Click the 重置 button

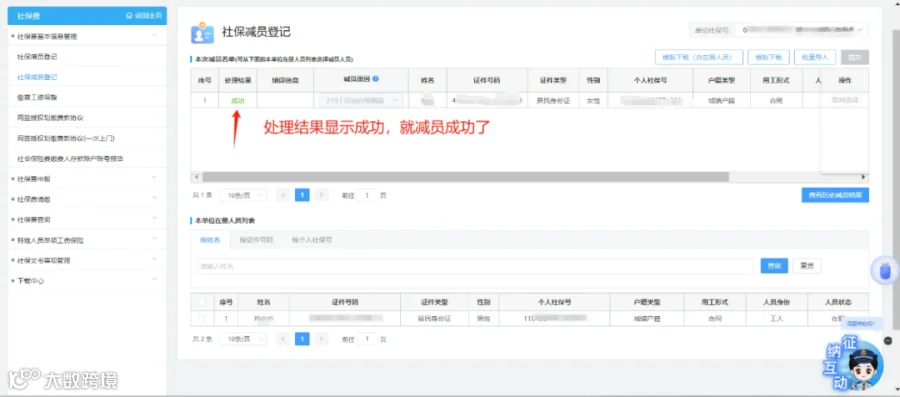807,266
